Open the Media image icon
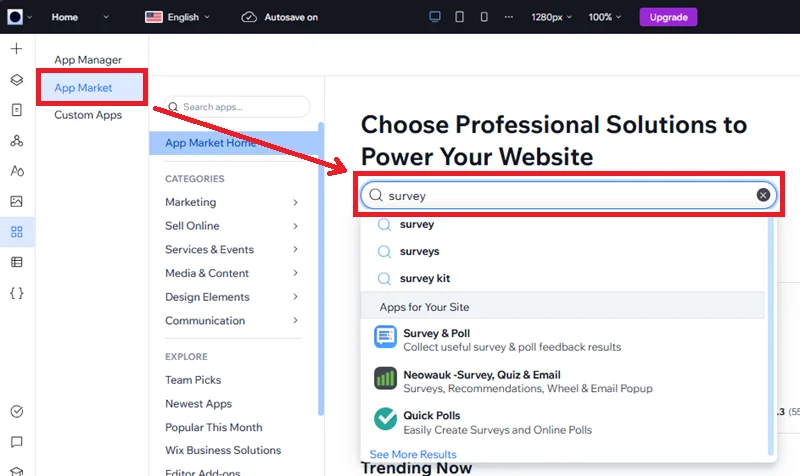Image resolution: width=800 pixels, height=476 pixels. pos(16,201)
